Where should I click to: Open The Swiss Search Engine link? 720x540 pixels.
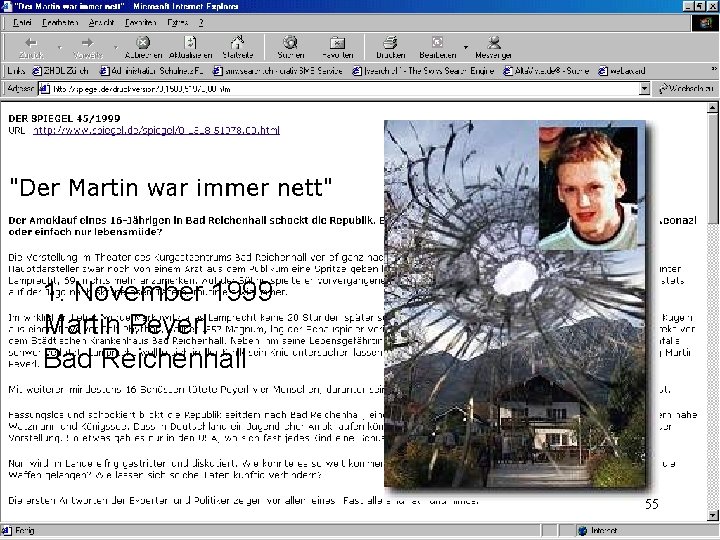click(423, 71)
